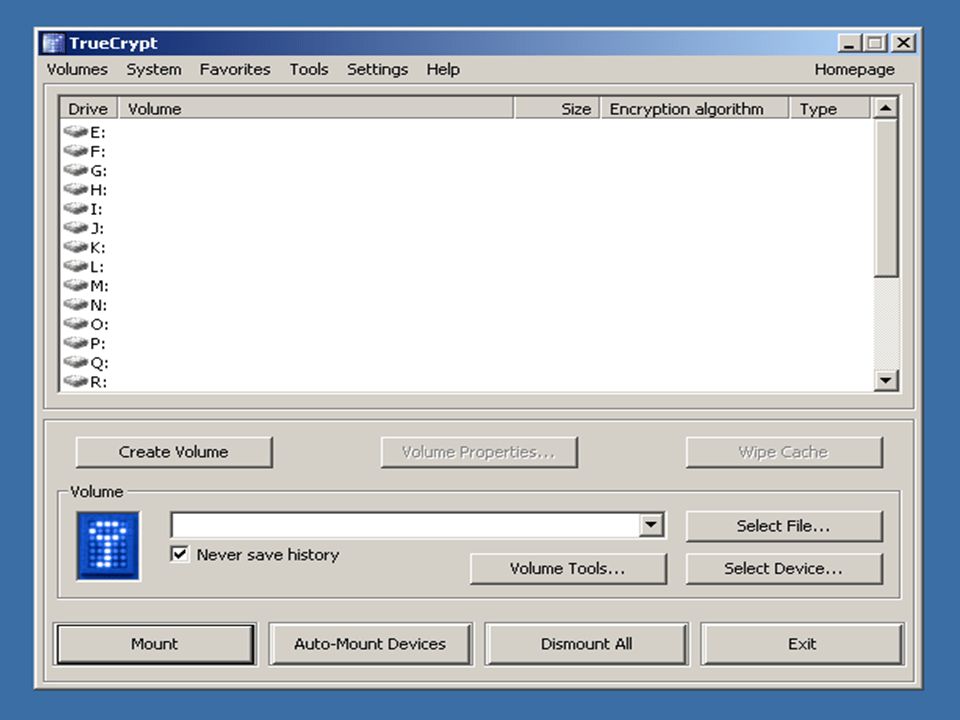
Task: Open the Volume Tools button
Action: [568, 569]
